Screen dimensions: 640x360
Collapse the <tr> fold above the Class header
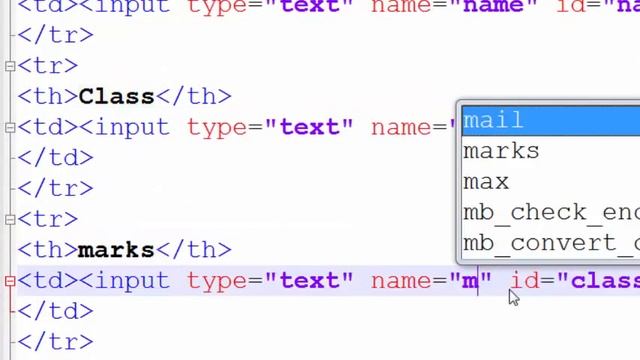[10, 66]
